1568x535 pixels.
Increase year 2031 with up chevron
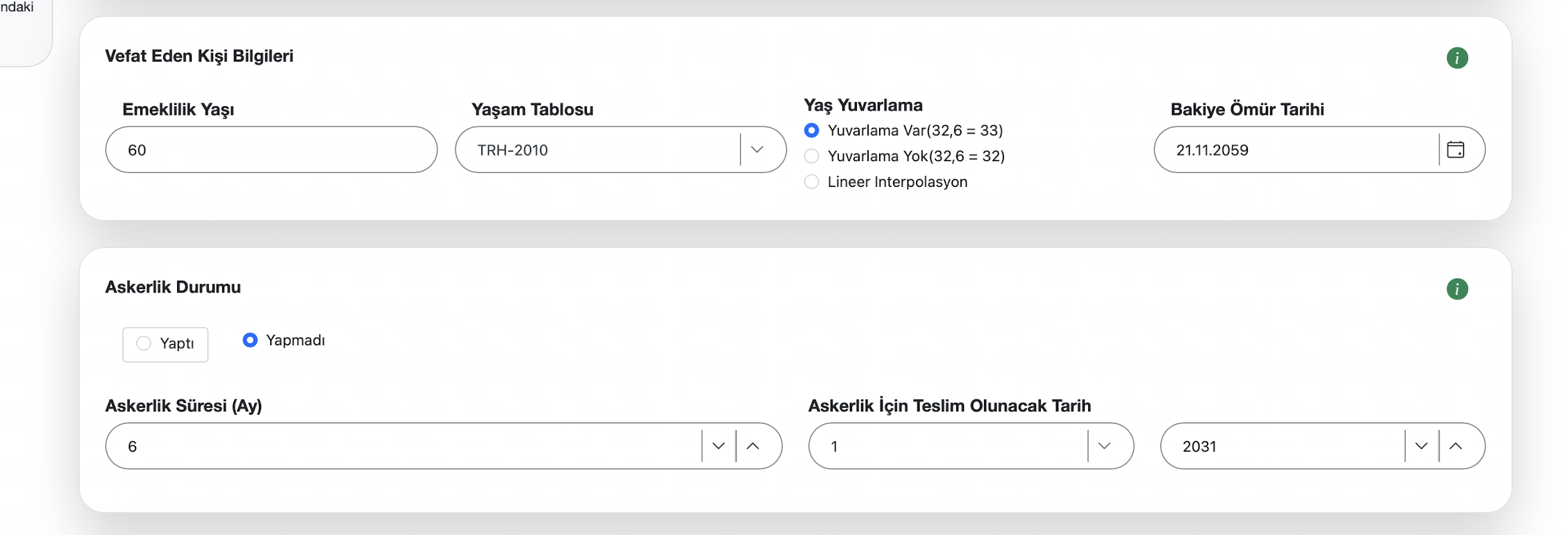(x=1456, y=446)
